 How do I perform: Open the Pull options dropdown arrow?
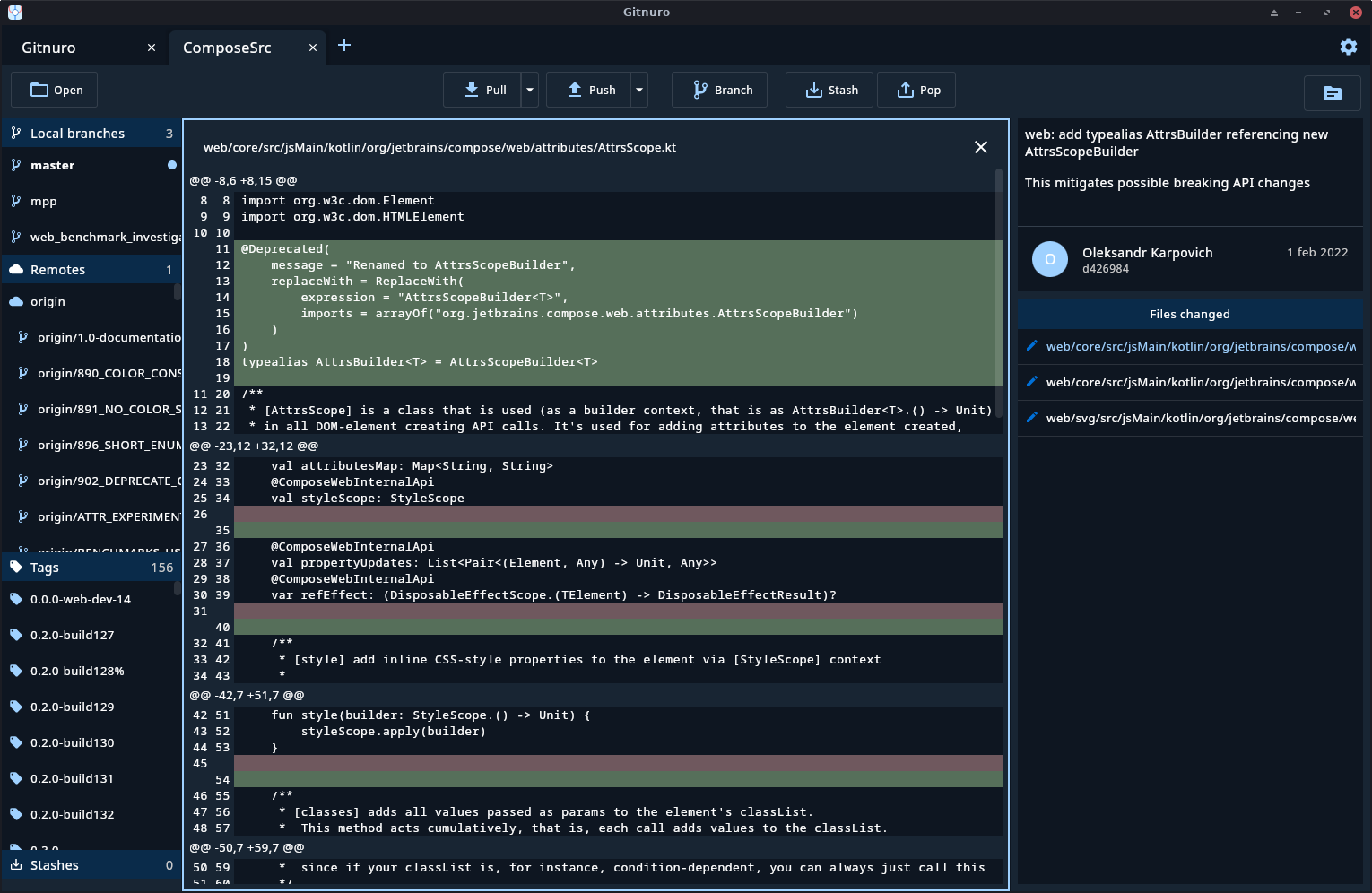click(530, 90)
